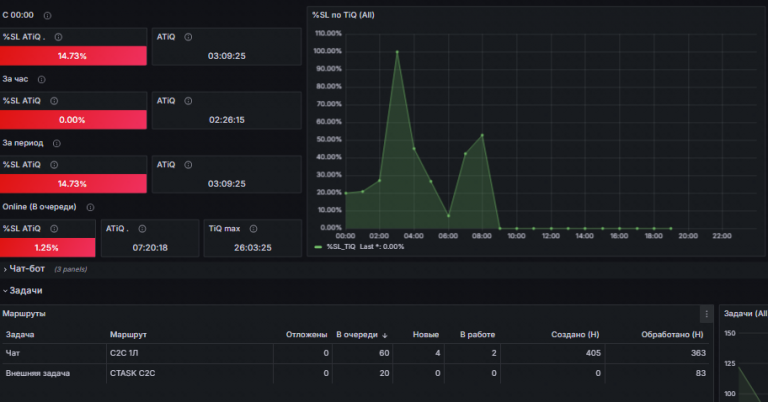
Task: Click the 26:03:25 TiQ max value
Action: [253, 248]
